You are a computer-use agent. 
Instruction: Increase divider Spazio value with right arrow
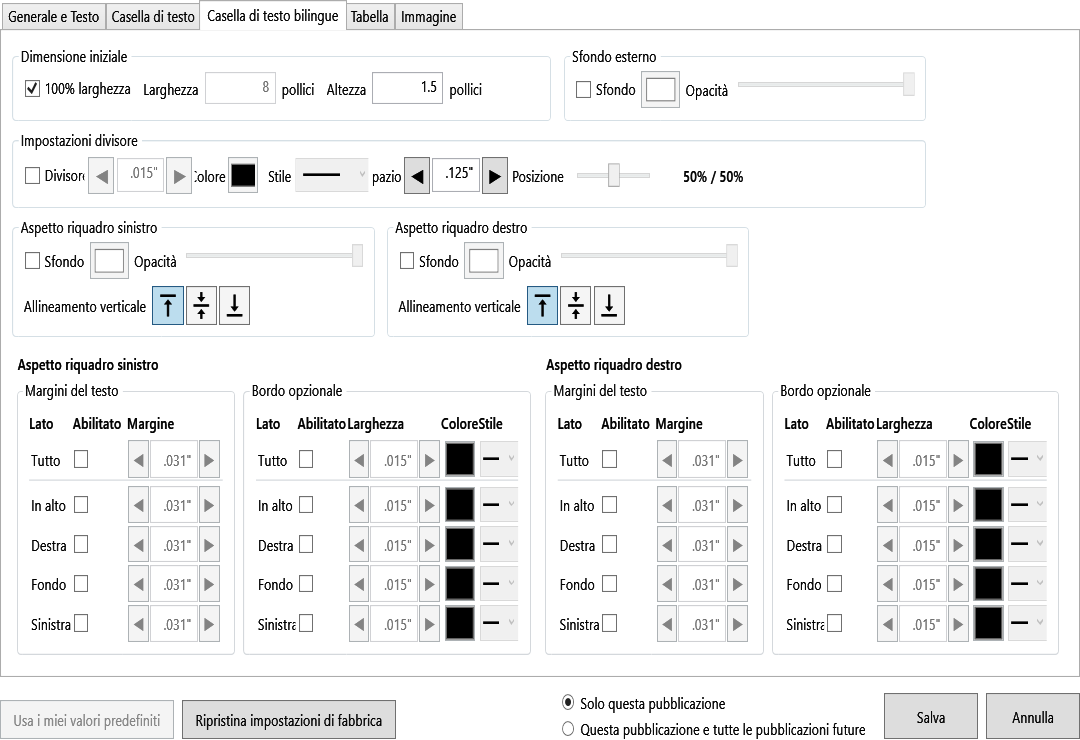495,176
